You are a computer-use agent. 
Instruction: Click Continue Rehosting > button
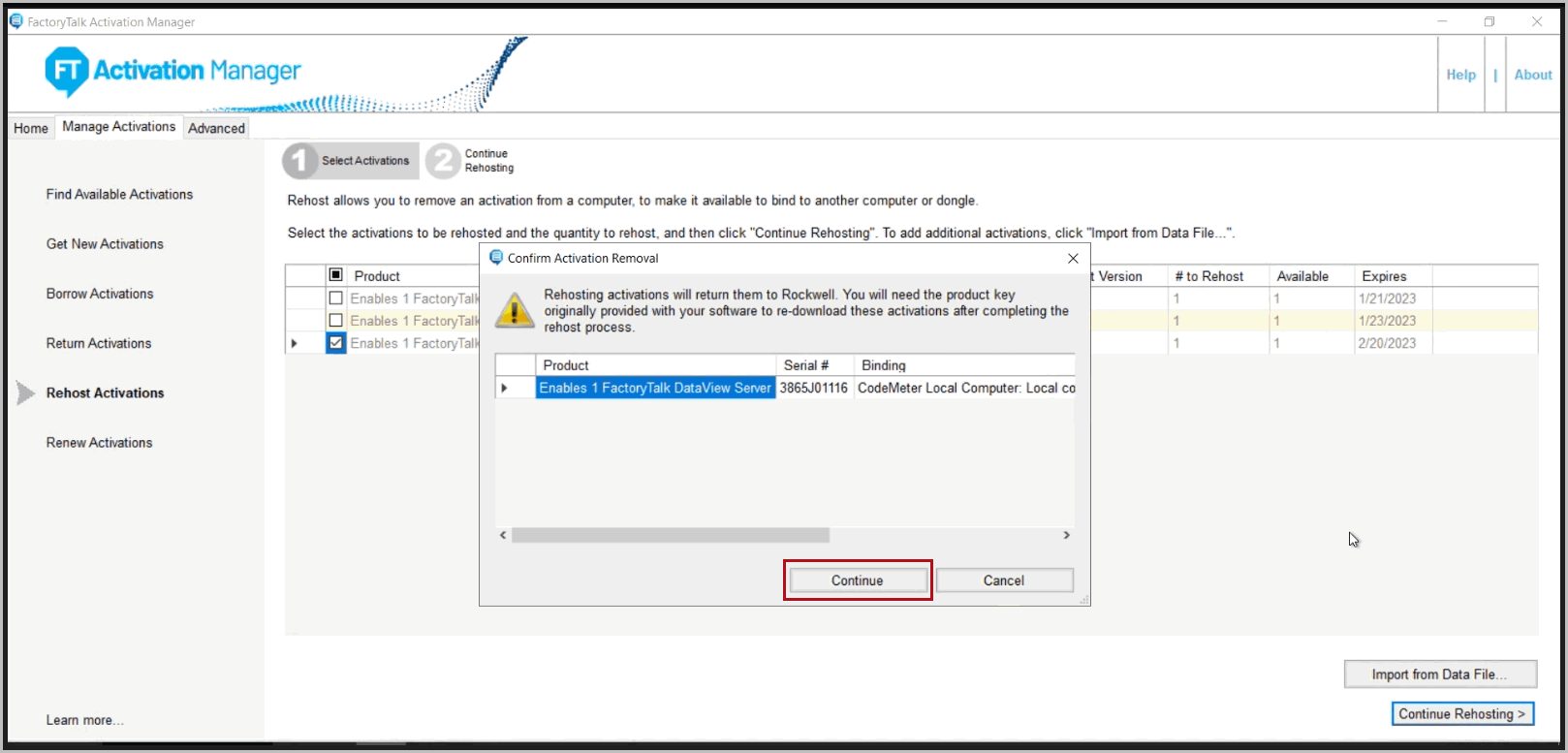(1463, 714)
